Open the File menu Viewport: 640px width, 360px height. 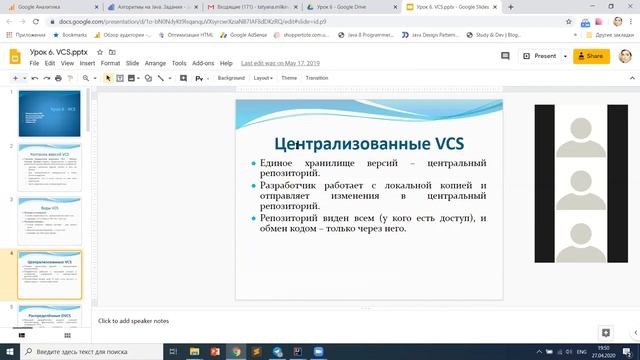pos(34,63)
